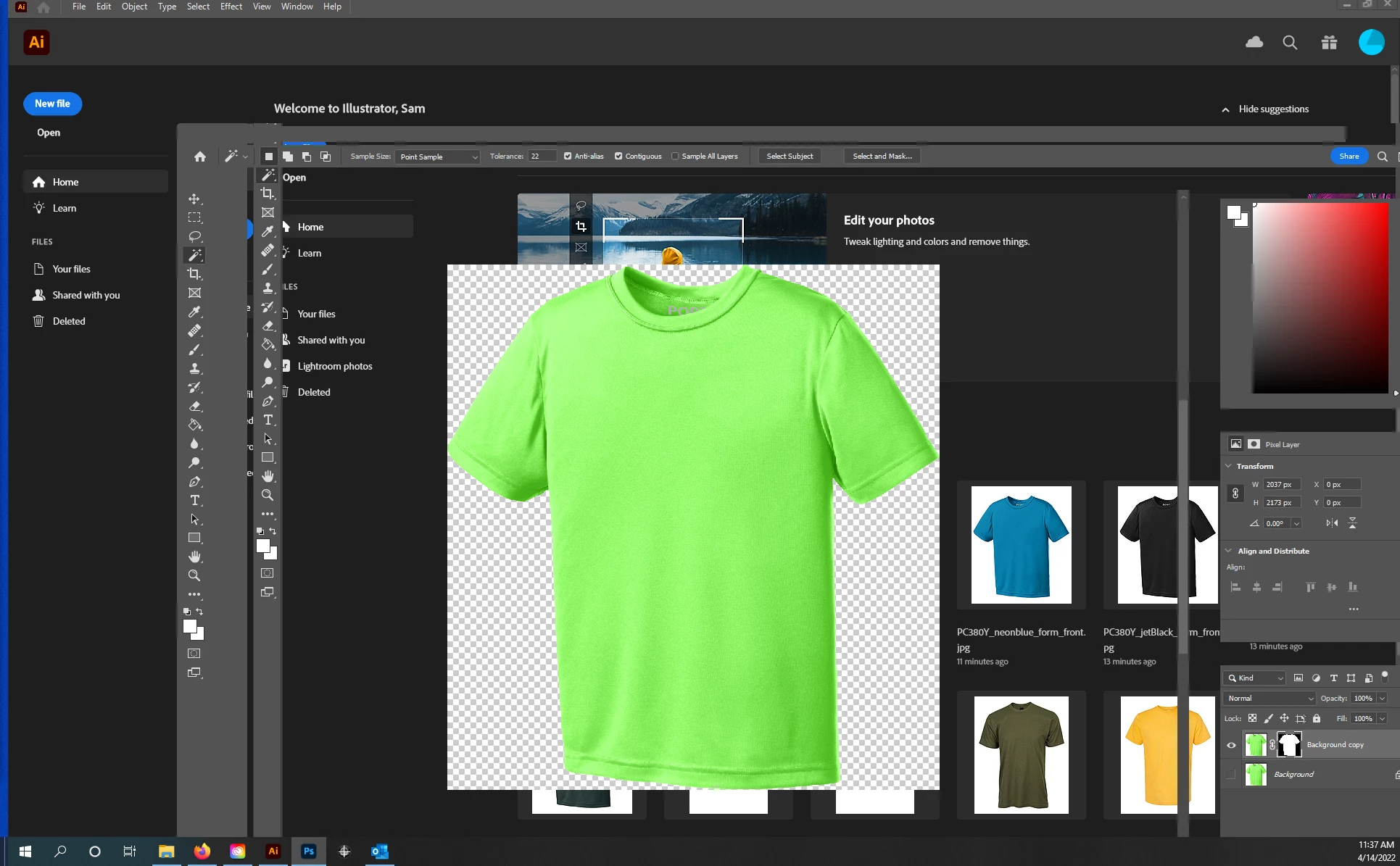
Task: Select the Horizontal Type tool
Action: point(194,500)
